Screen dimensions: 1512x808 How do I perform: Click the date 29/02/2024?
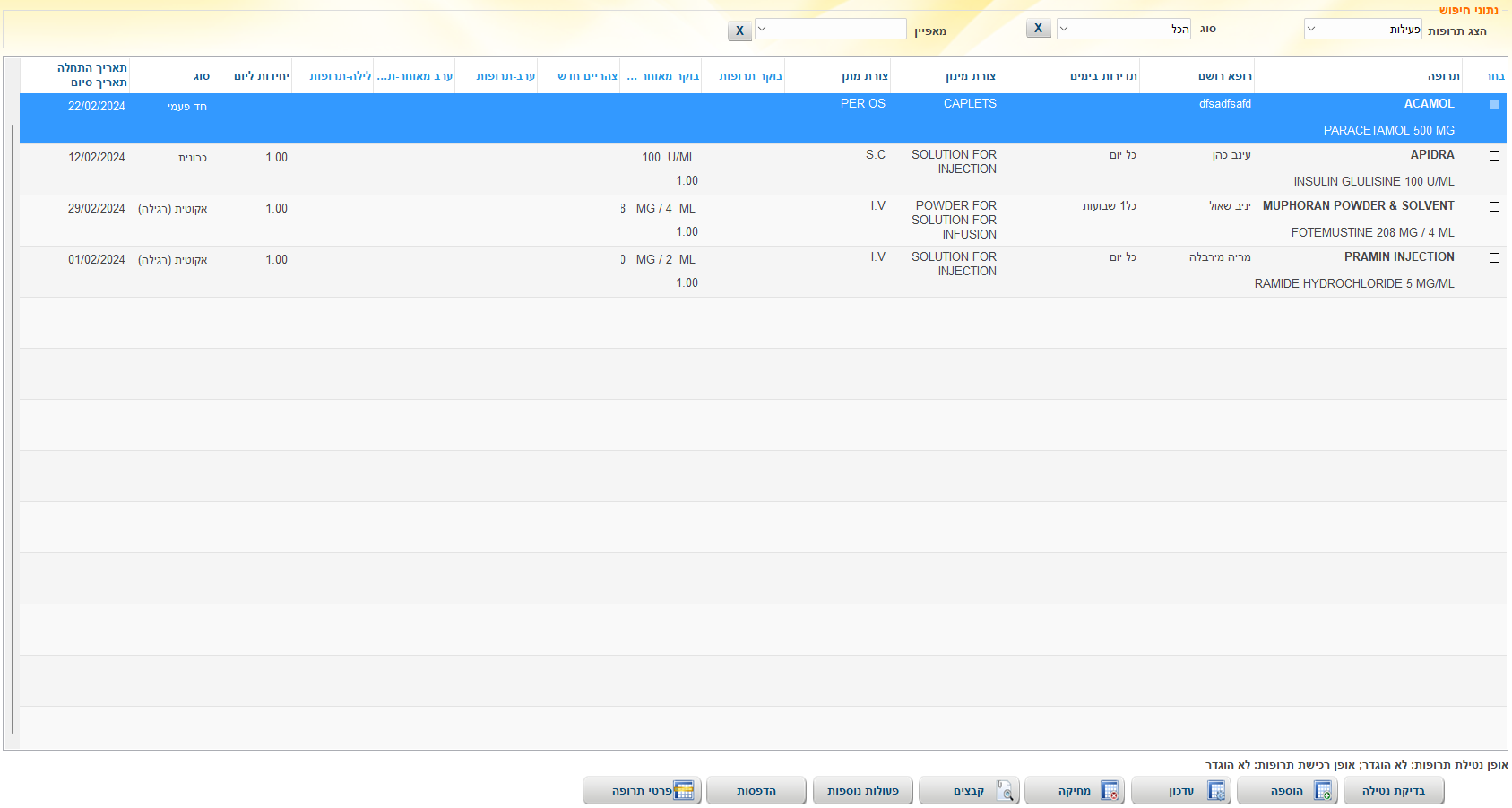click(x=97, y=209)
